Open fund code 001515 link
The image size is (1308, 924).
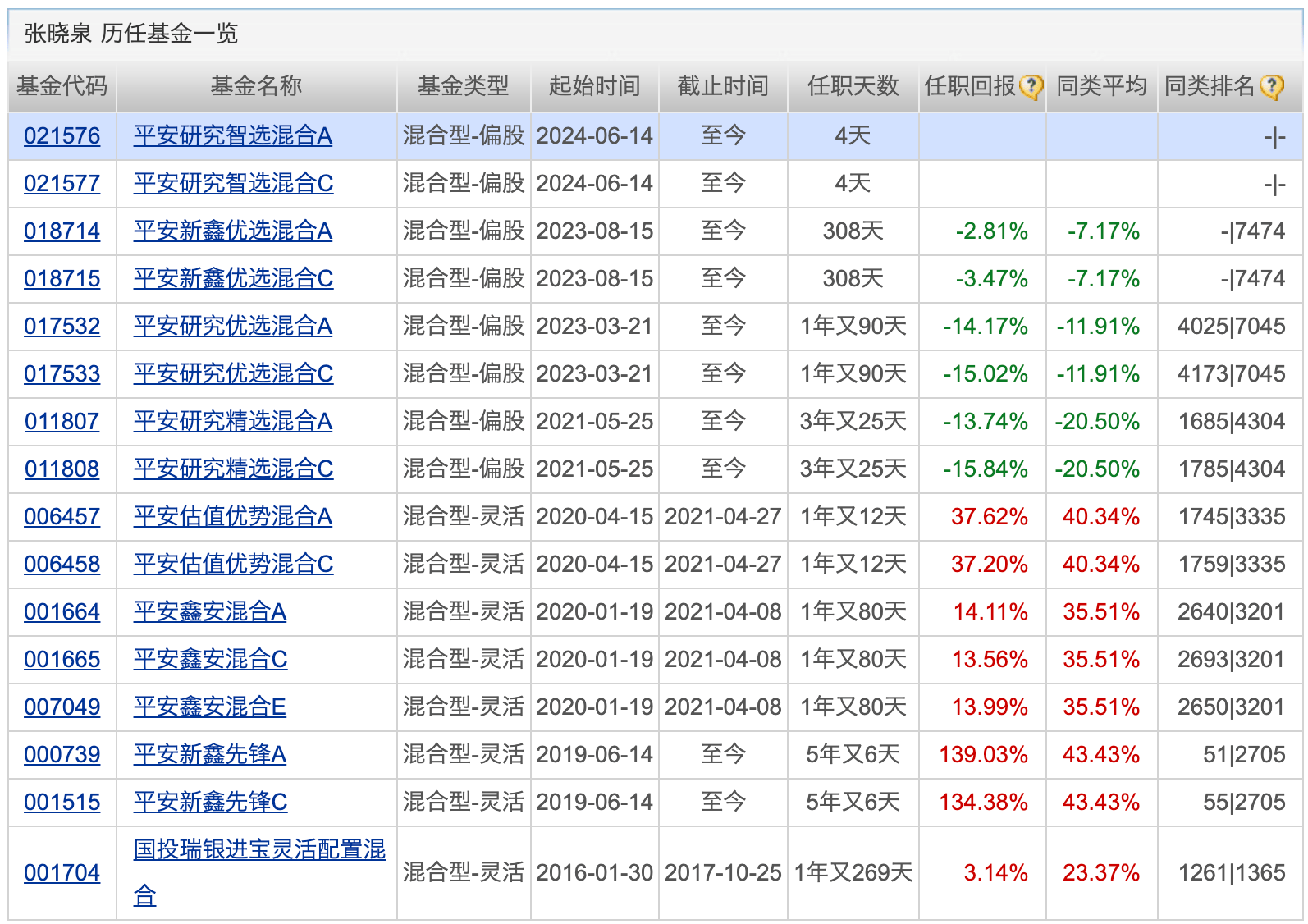pos(62,802)
